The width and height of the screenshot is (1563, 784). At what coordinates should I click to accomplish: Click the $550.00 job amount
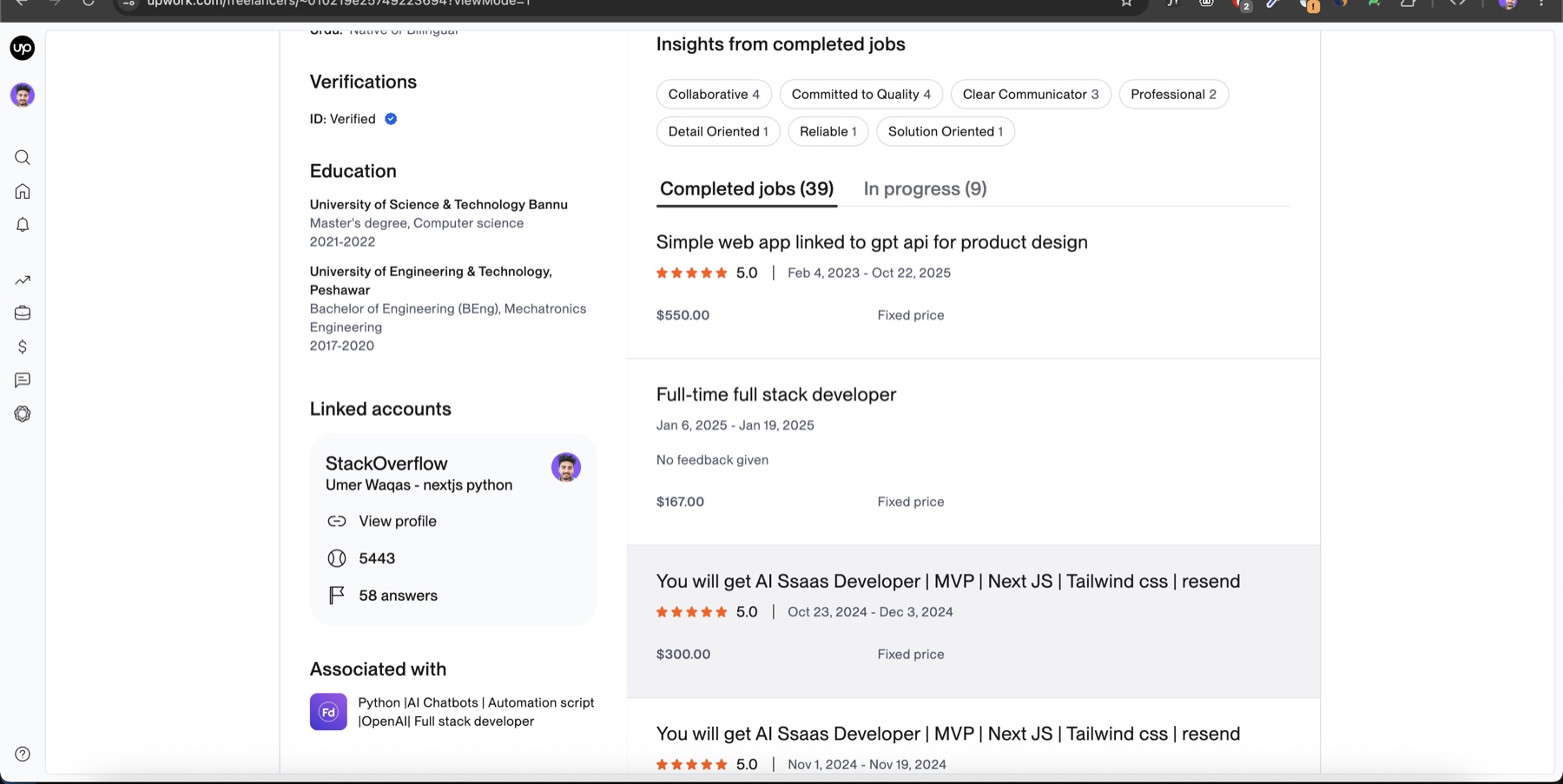pyautogui.click(x=683, y=315)
